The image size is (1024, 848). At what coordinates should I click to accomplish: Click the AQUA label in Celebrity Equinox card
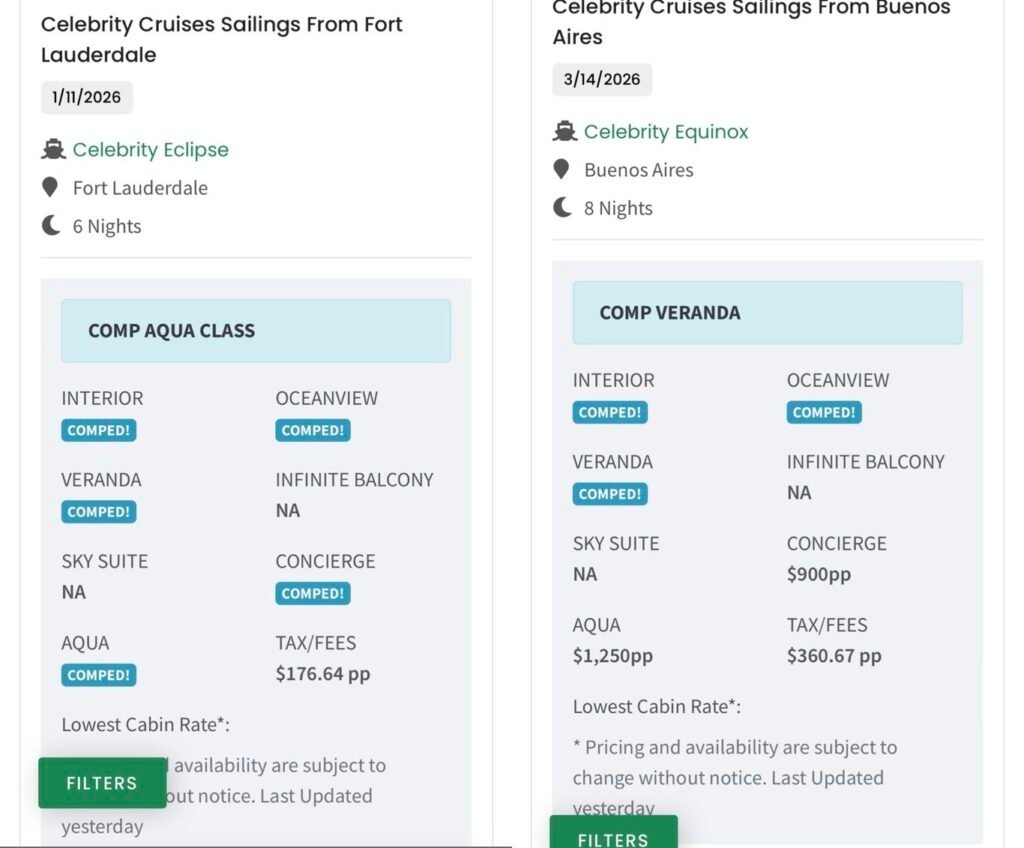(597, 625)
